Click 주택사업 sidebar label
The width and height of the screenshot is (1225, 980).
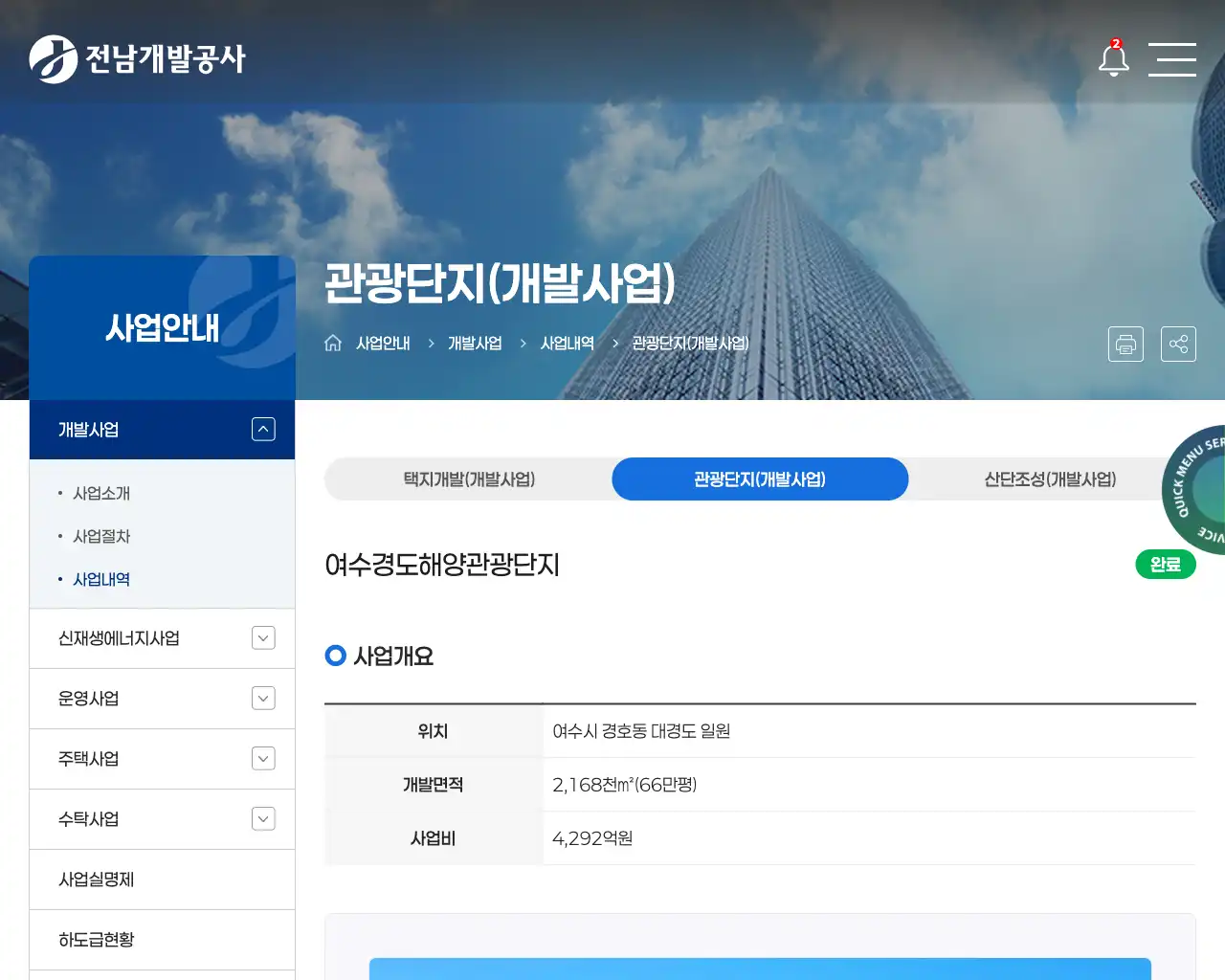(88, 759)
